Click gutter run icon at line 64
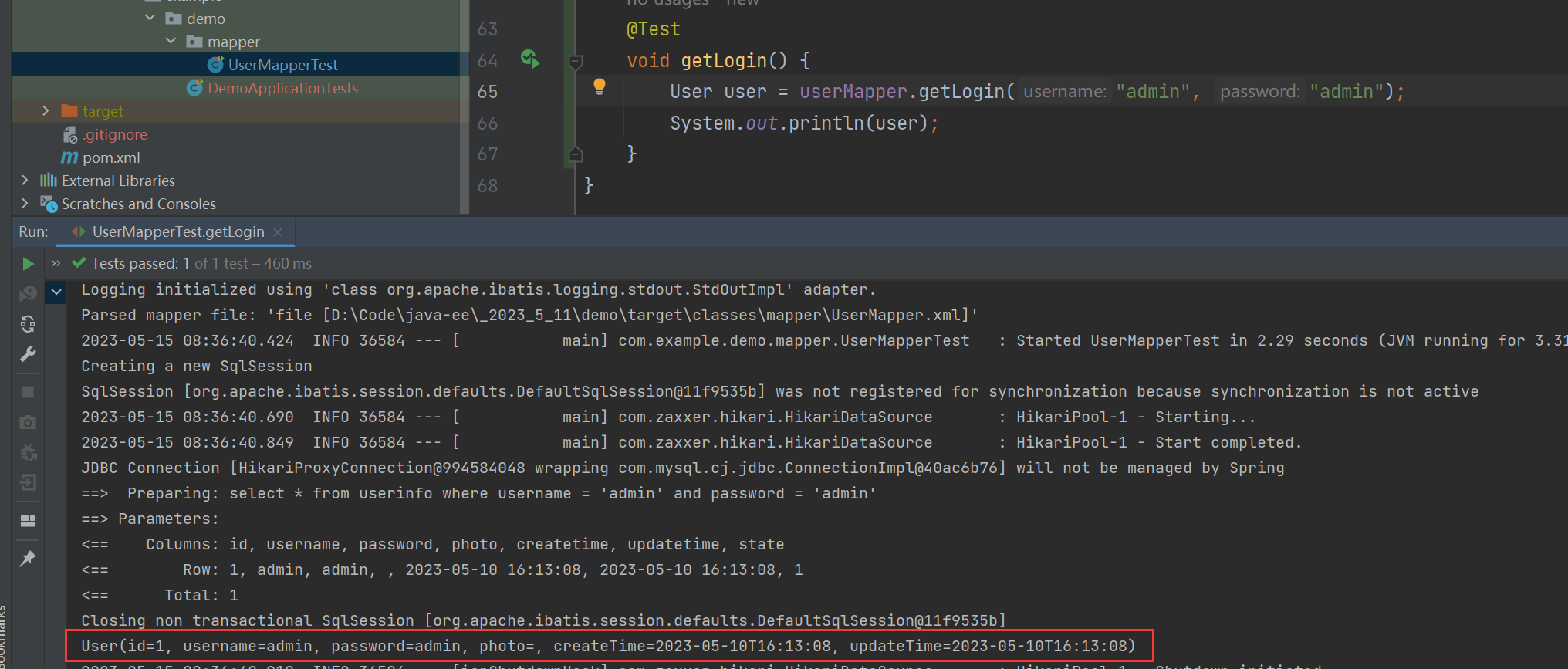1568x669 pixels. coord(530,59)
